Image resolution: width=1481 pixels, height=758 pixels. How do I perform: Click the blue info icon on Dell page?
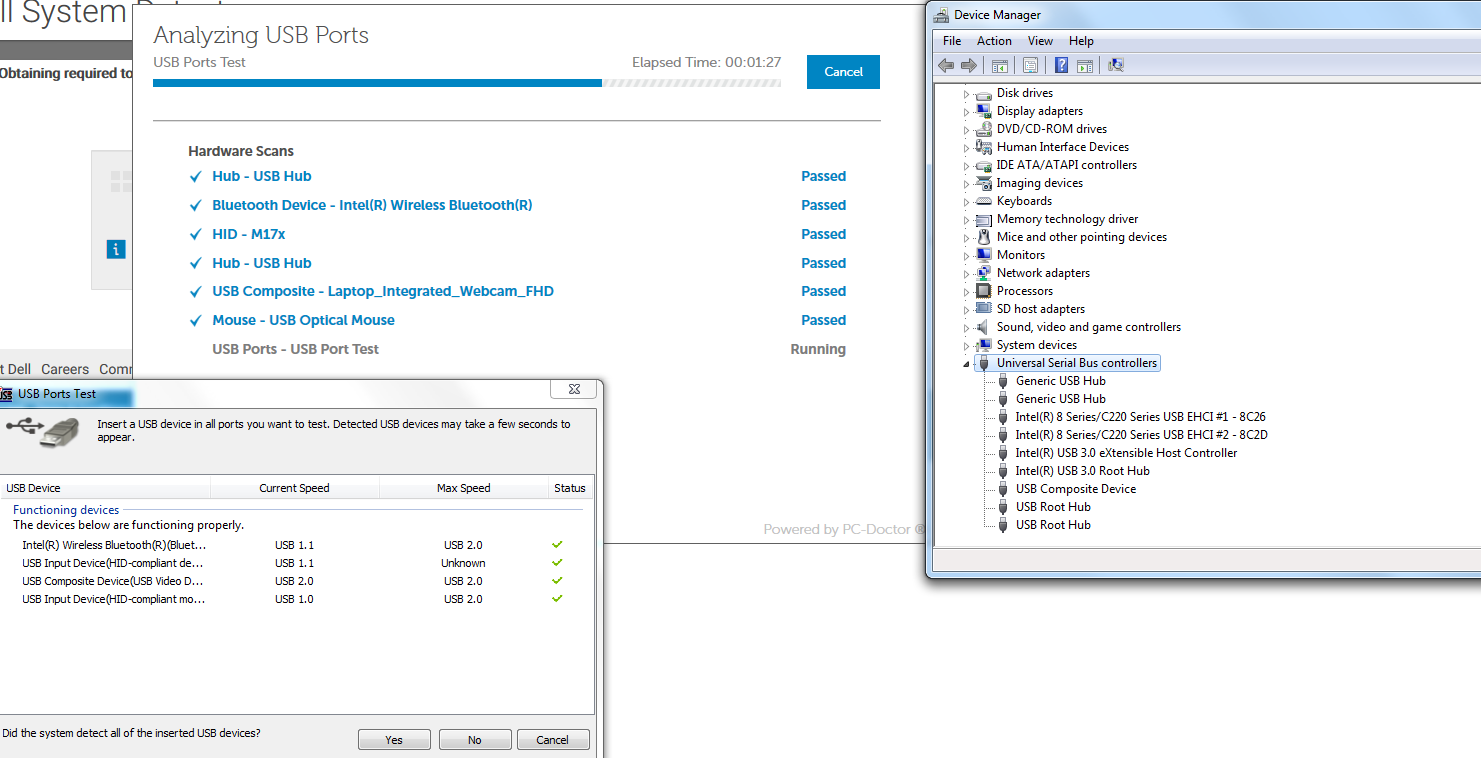116,249
